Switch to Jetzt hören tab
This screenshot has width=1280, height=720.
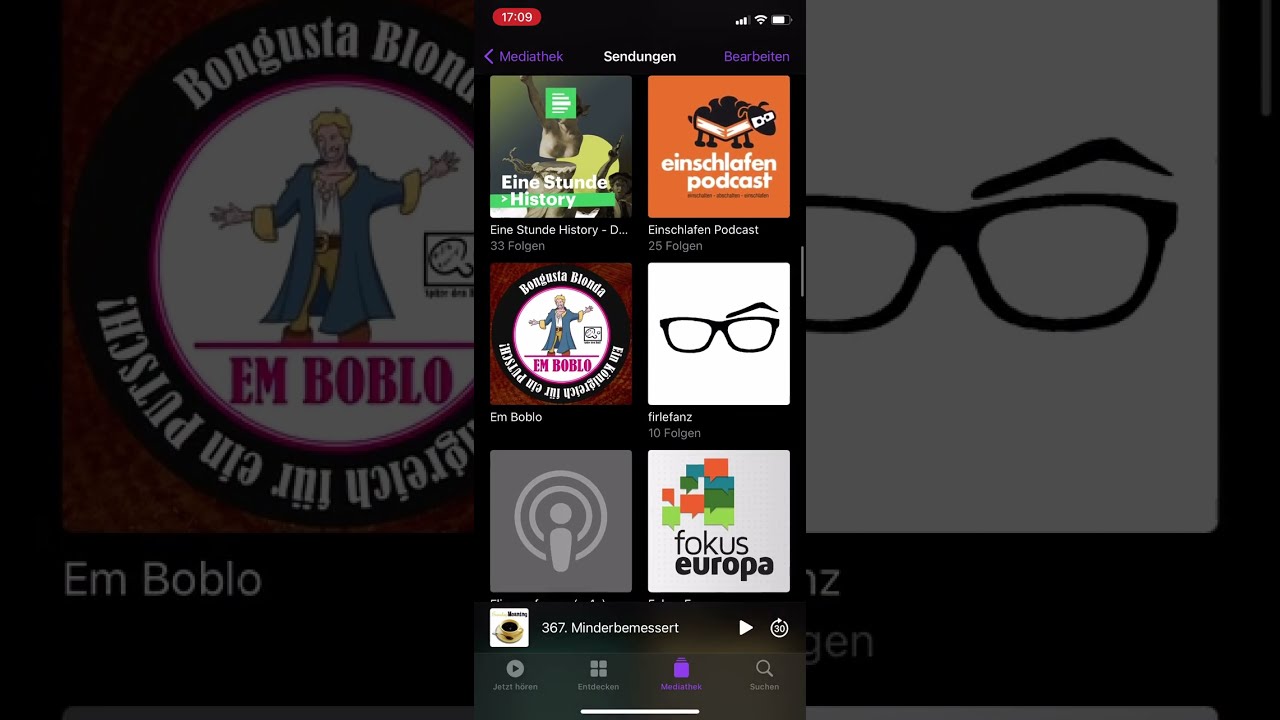515,675
